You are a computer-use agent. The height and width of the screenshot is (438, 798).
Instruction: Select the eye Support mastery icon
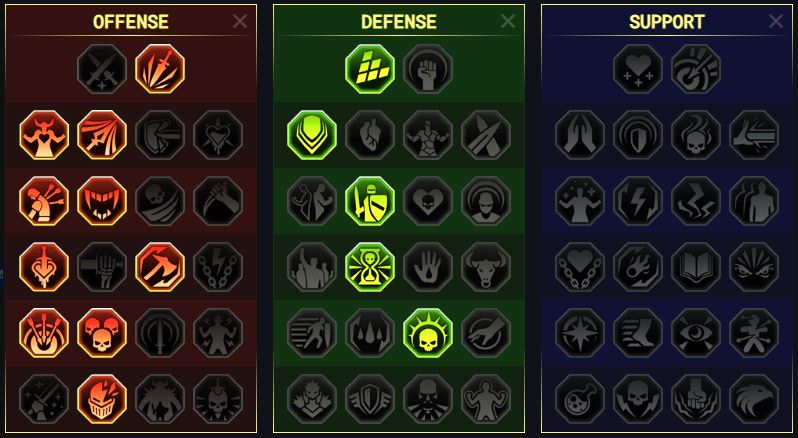[696, 333]
